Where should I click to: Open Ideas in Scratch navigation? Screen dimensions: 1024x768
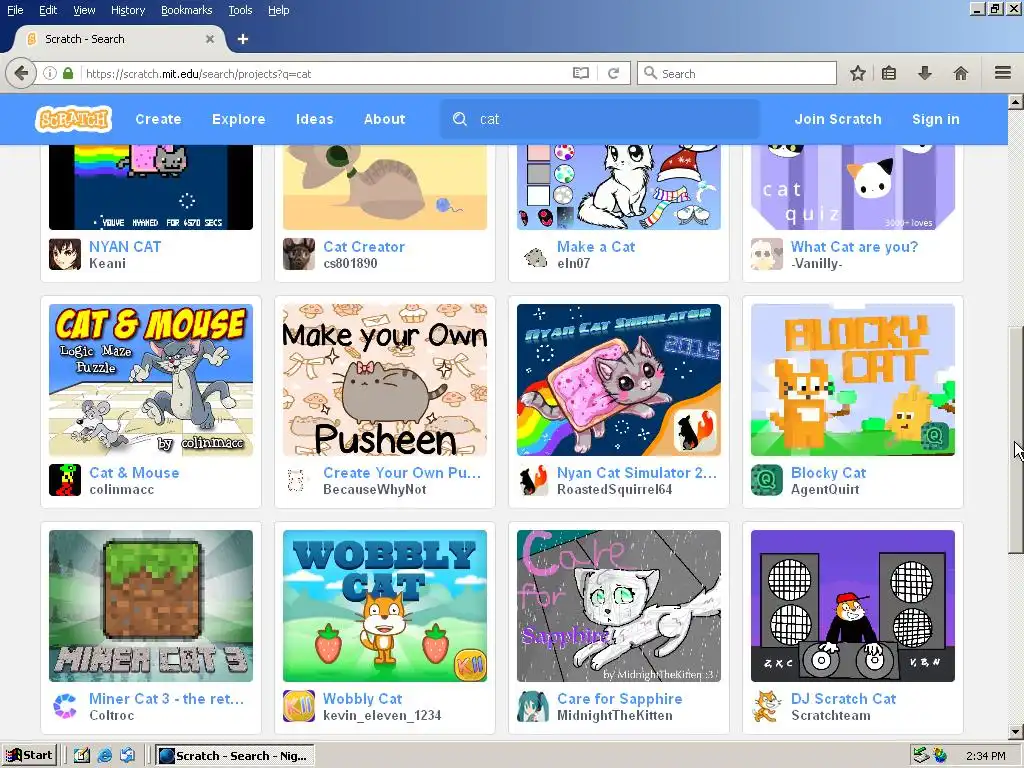[315, 119]
